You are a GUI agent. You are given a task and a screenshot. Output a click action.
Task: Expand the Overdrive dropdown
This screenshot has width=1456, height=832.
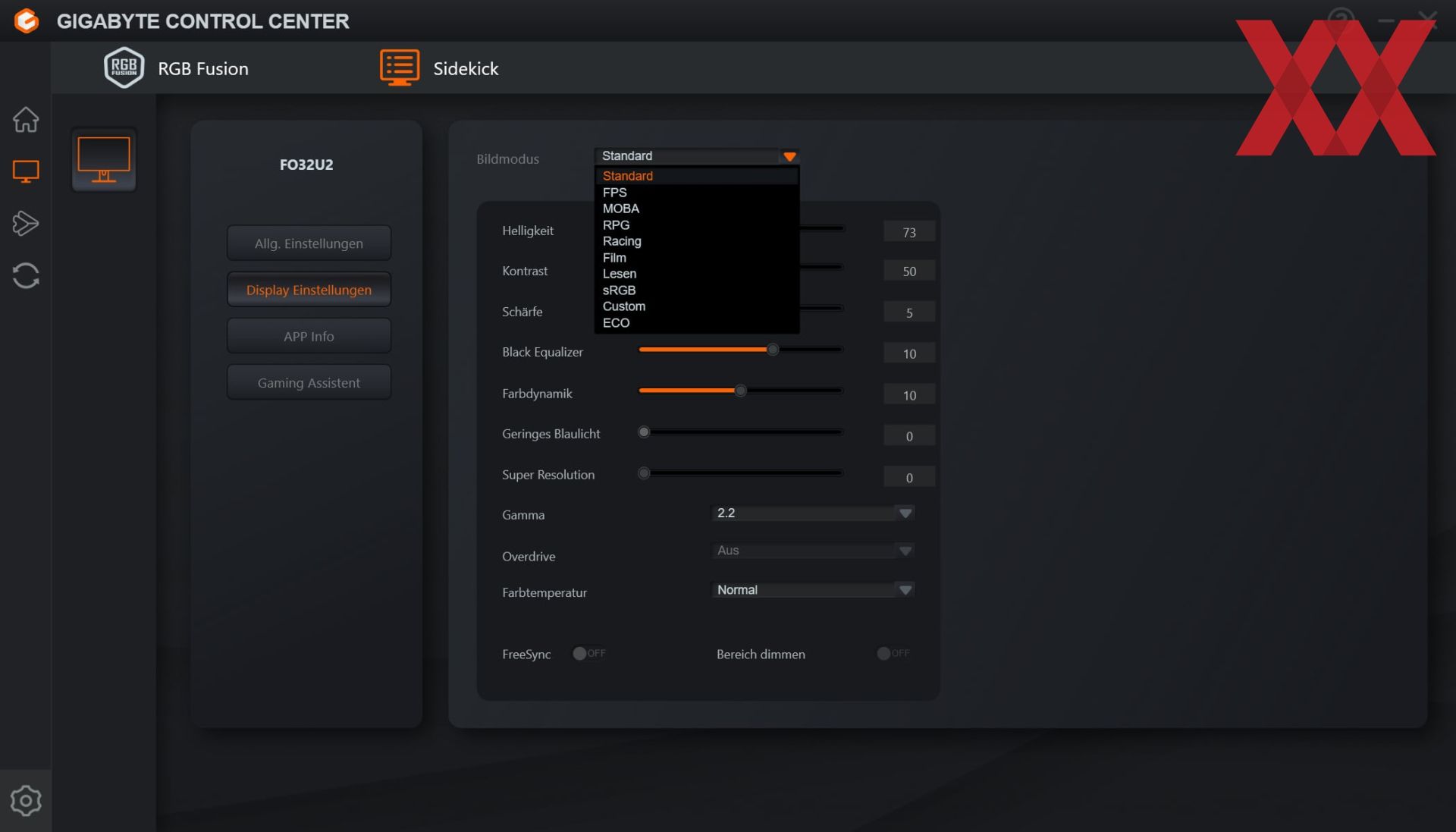click(x=812, y=551)
